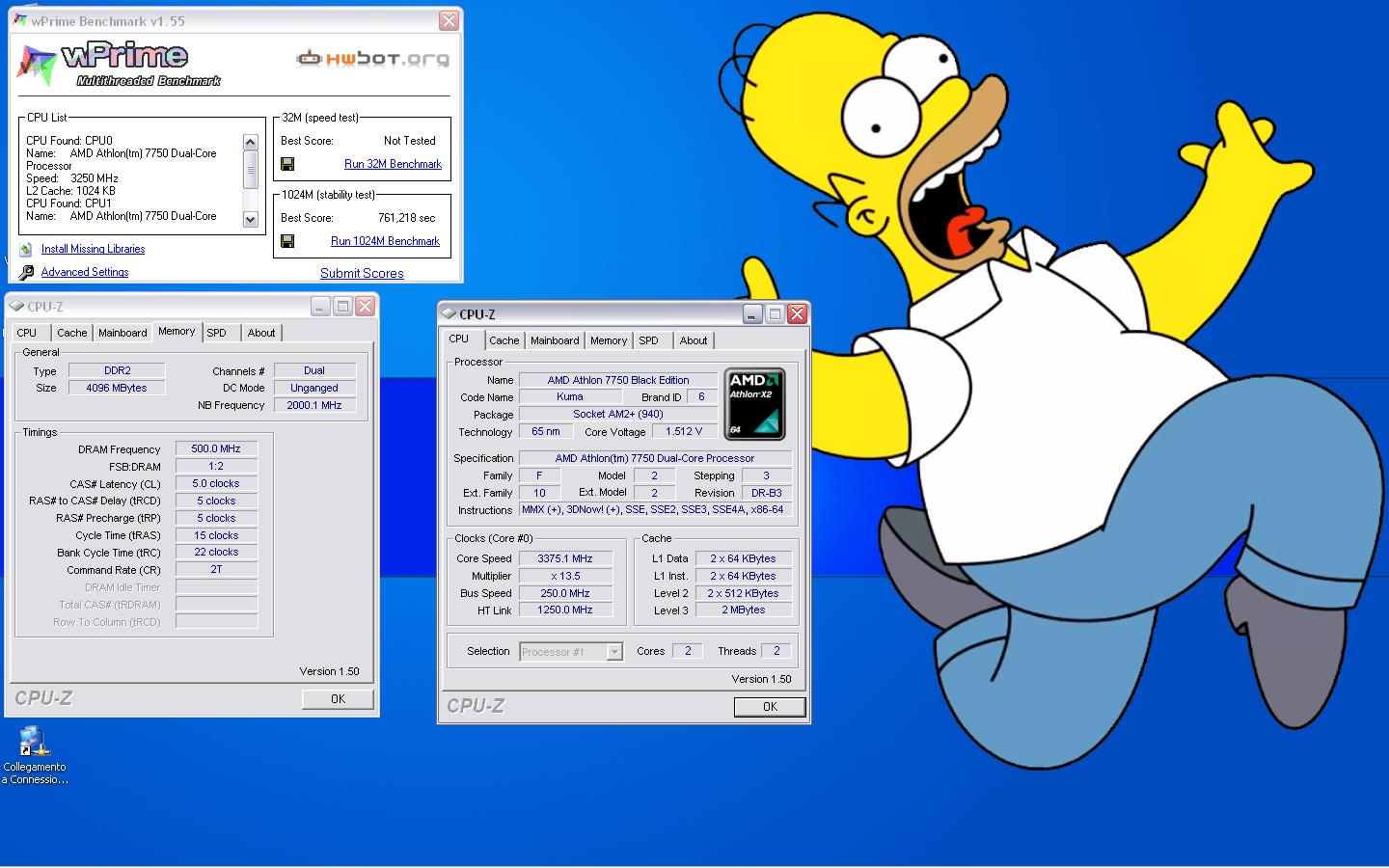
Task: Click the Name AMD Athlon 7750 Black Edition field
Action: 618,380
